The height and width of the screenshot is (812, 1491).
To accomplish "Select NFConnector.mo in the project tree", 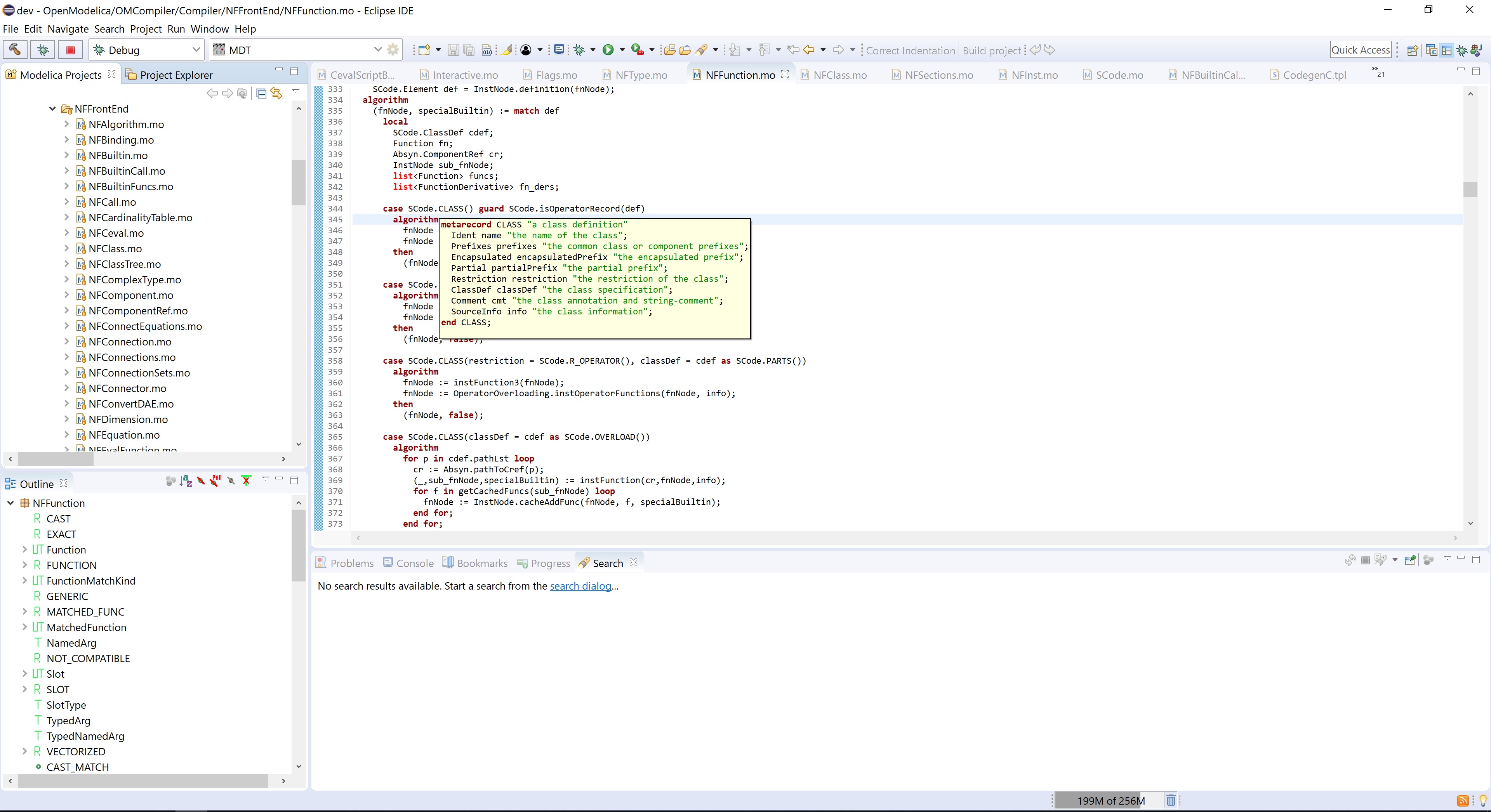I will [127, 389].
